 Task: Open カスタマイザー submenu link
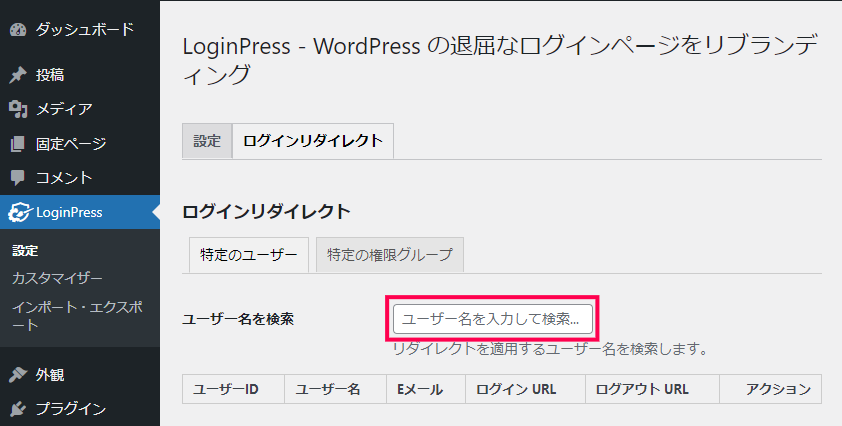point(57,278)
